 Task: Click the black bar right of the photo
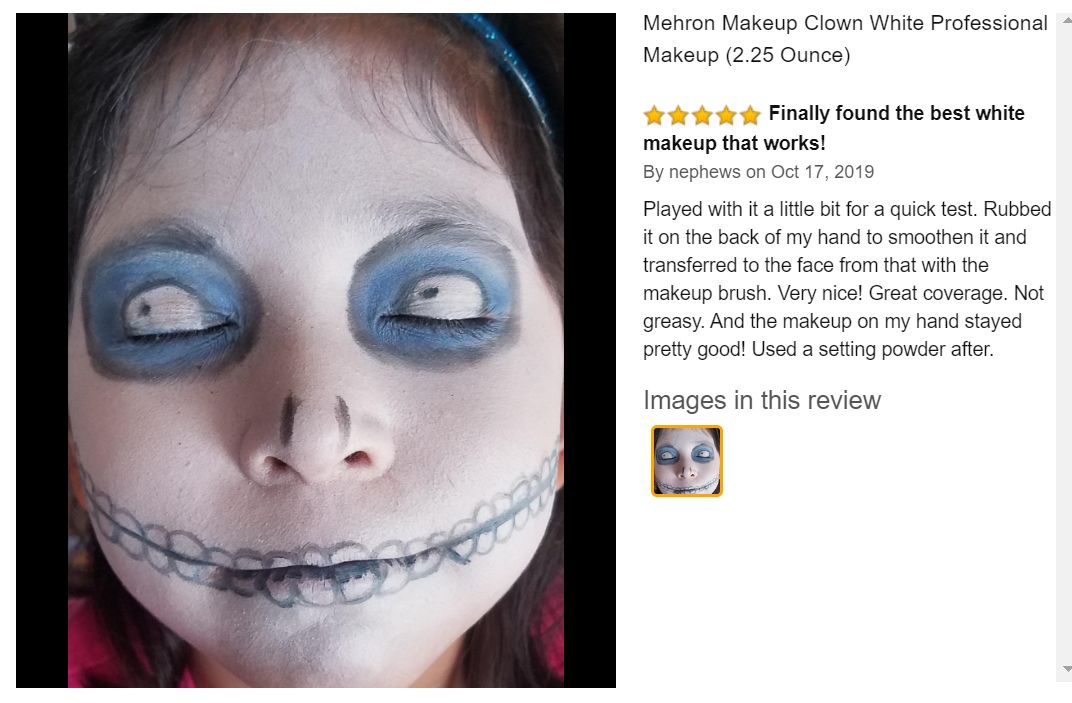pos(590,350)
